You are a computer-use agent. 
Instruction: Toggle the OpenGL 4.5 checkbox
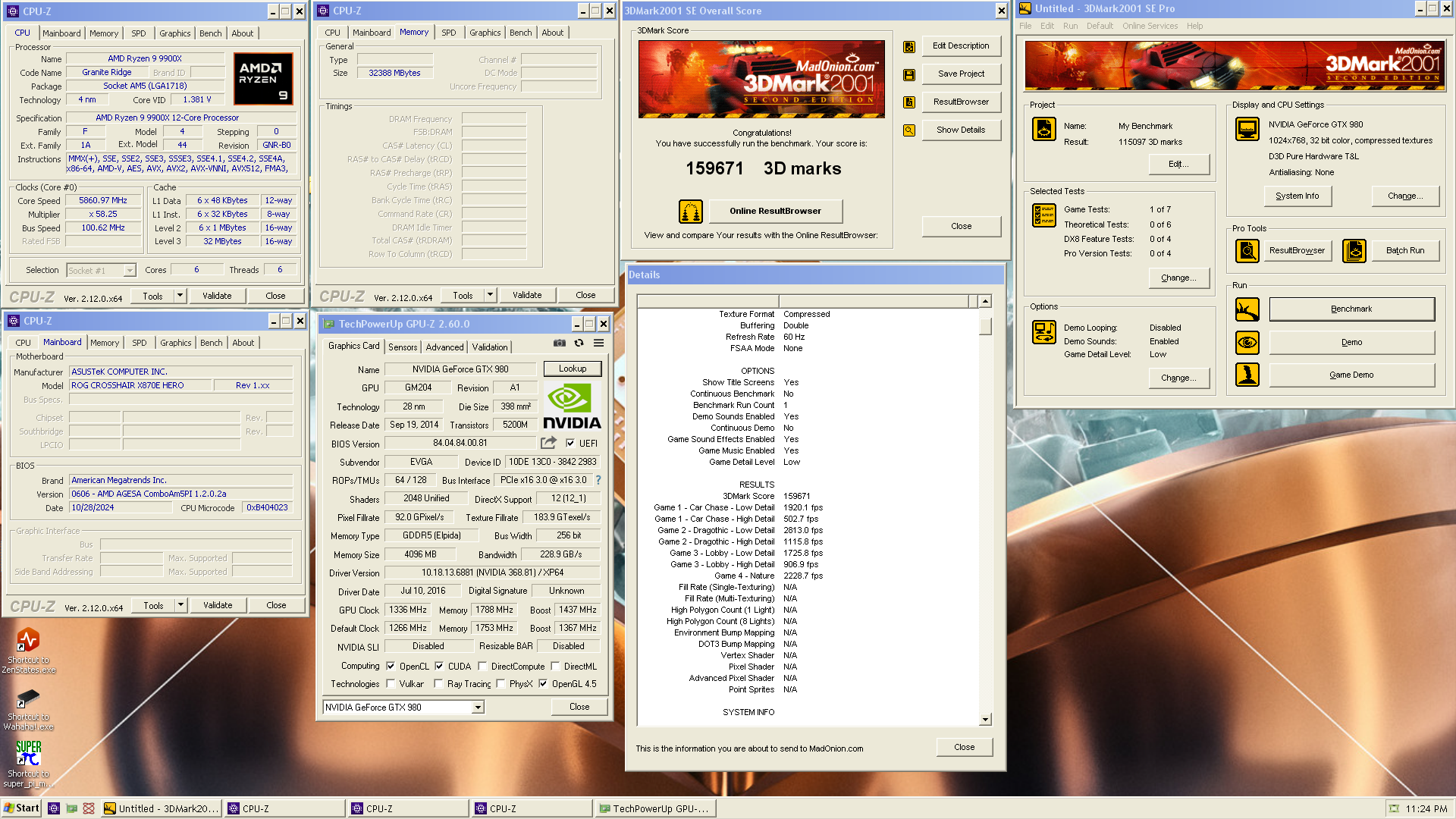(543, 684)
